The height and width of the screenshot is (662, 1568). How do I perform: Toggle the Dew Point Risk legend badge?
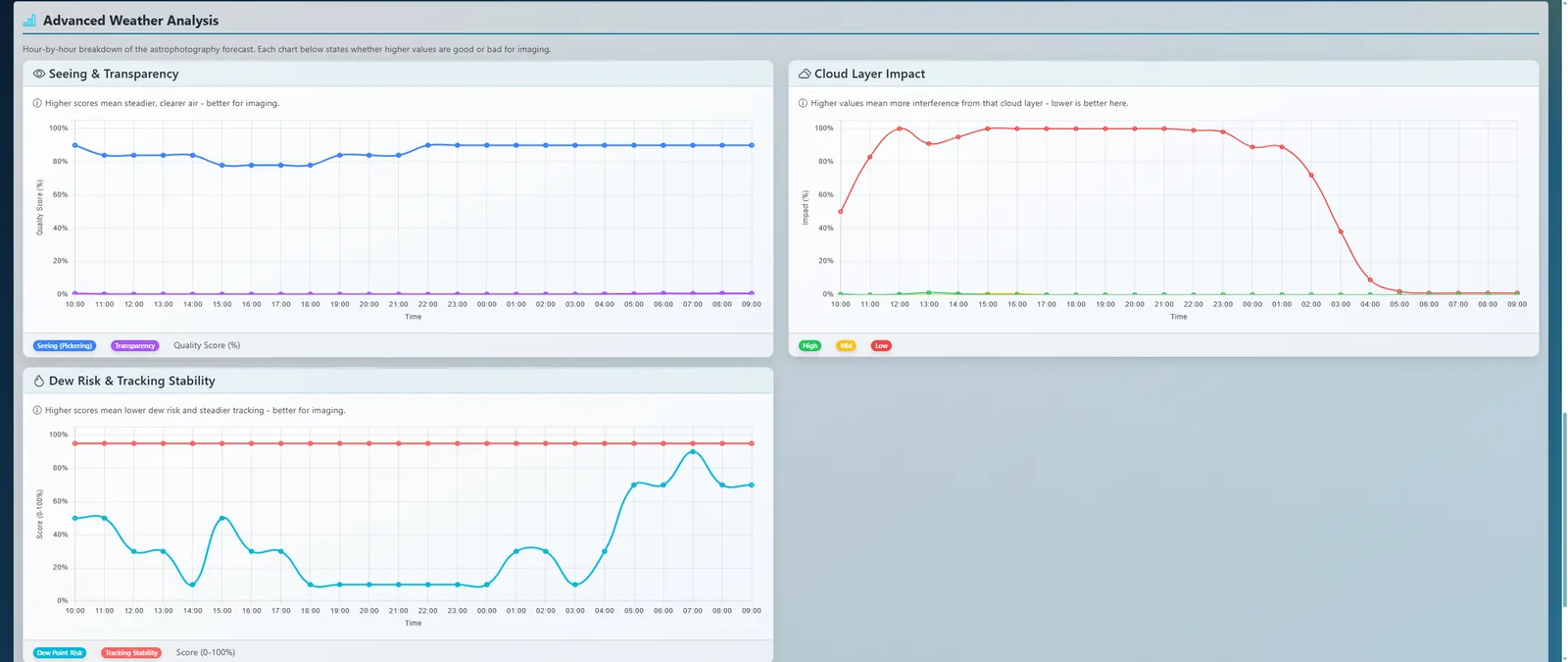[x=60, y=652]
